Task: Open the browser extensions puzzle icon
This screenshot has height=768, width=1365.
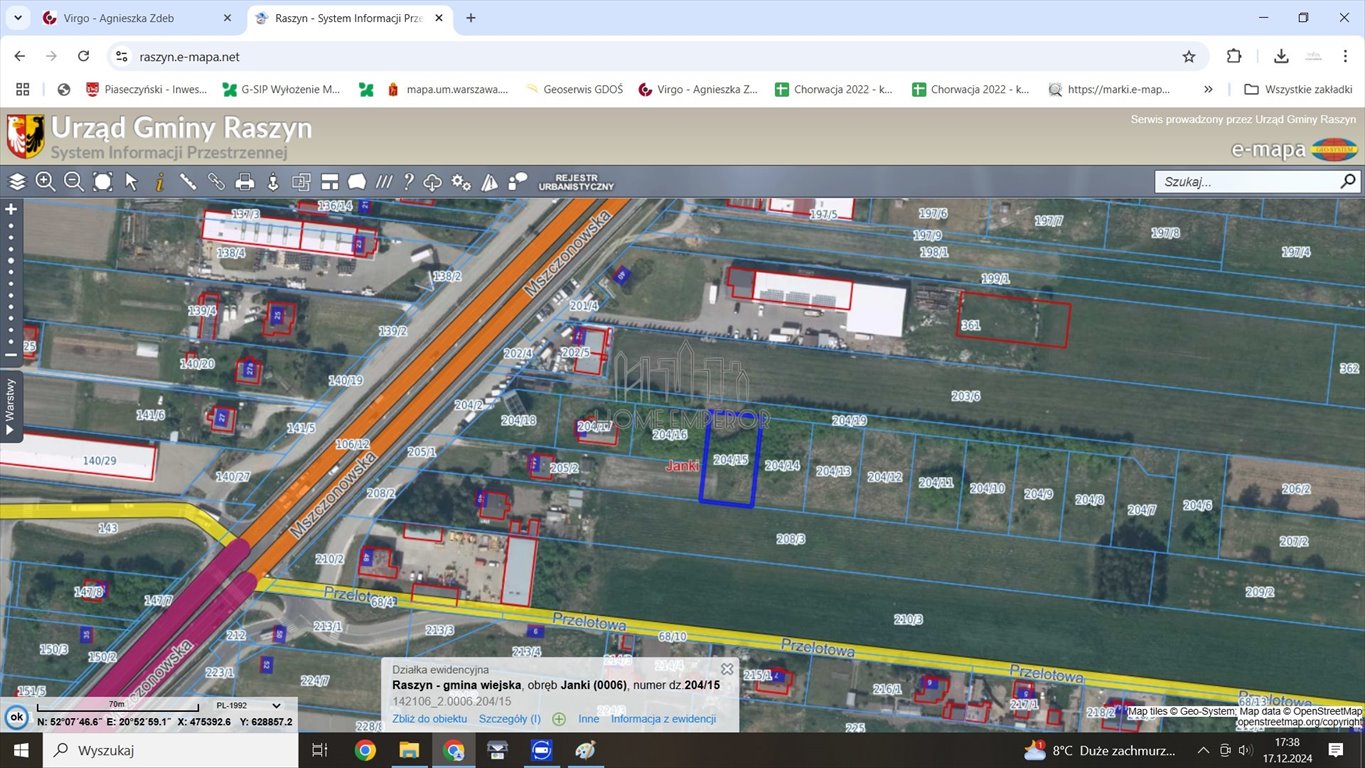Action: [1234, 57]
